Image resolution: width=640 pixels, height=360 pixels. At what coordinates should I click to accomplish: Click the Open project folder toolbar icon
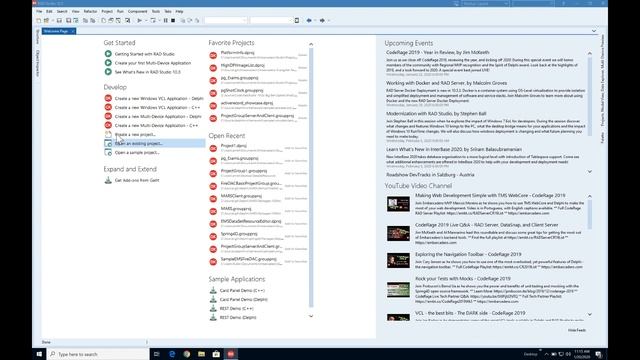(47, 20)
